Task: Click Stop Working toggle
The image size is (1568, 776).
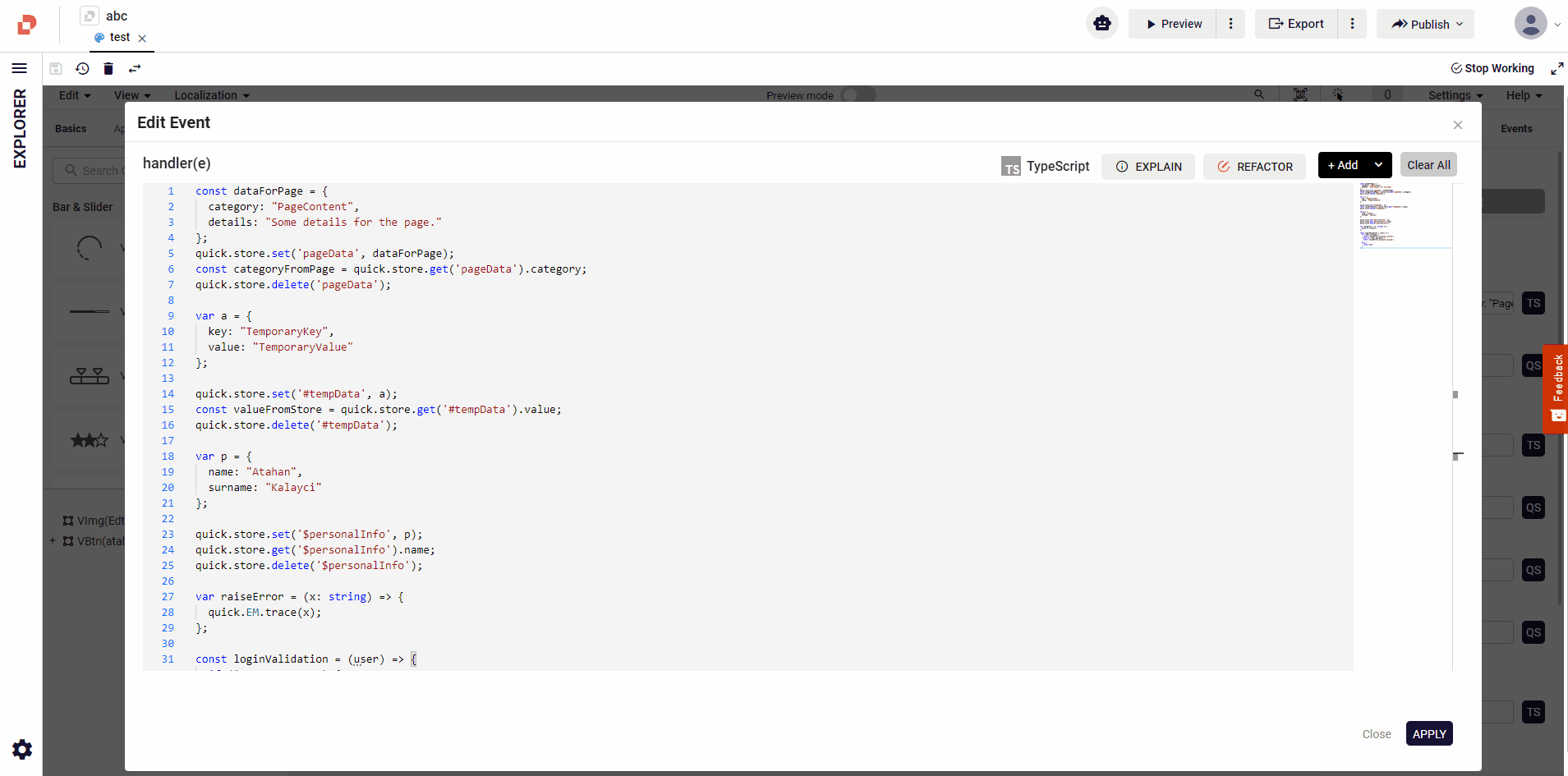Action: point(1492,69)
